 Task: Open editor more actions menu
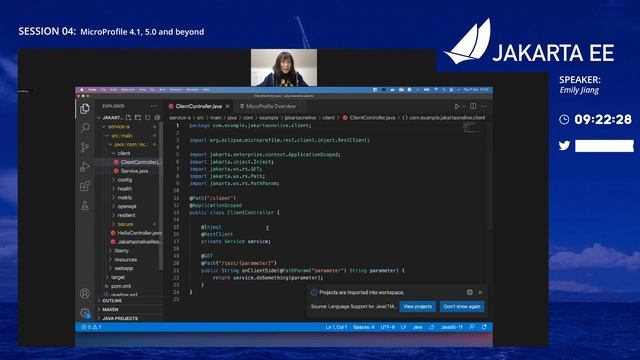coord(484,106)
